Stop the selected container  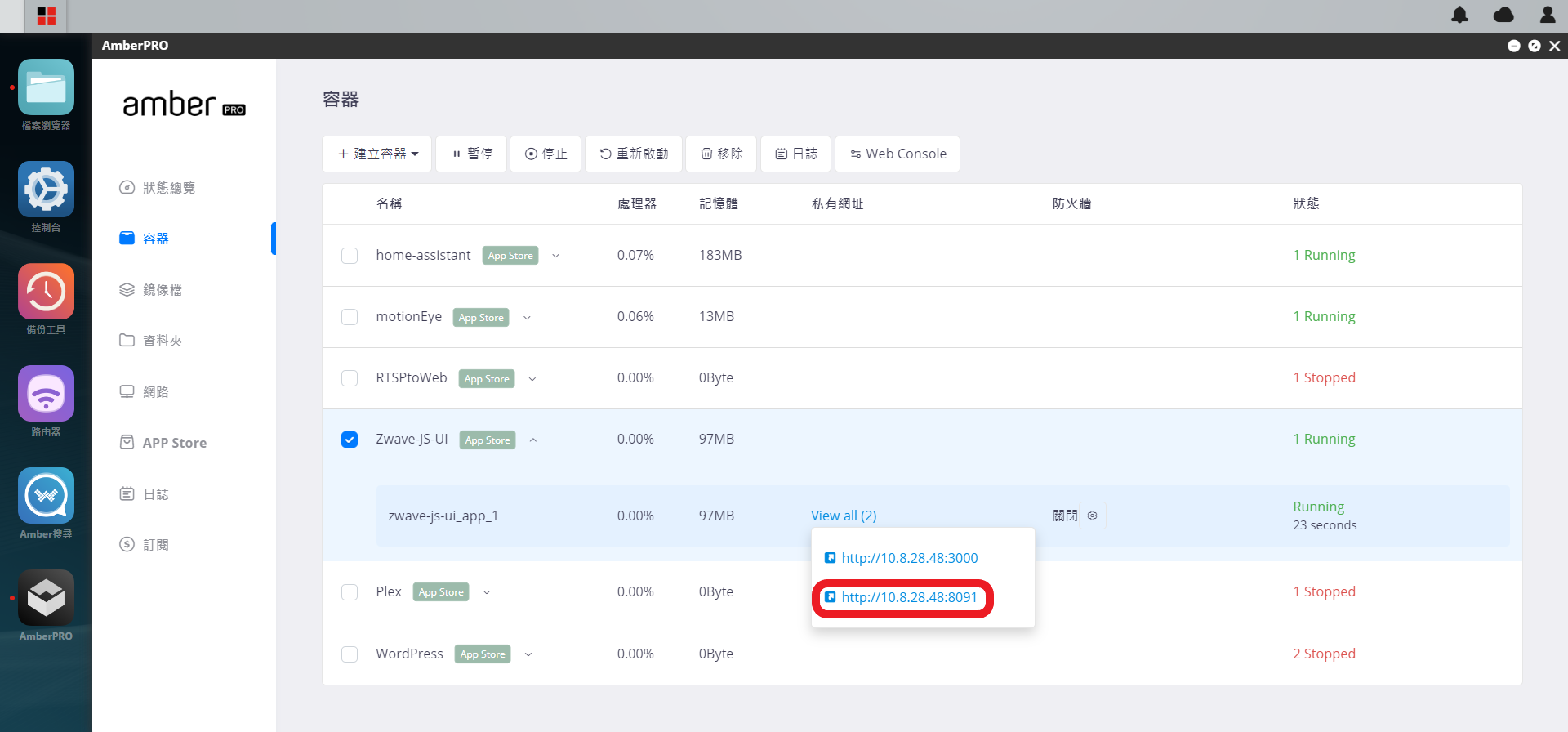click(546, 154)
